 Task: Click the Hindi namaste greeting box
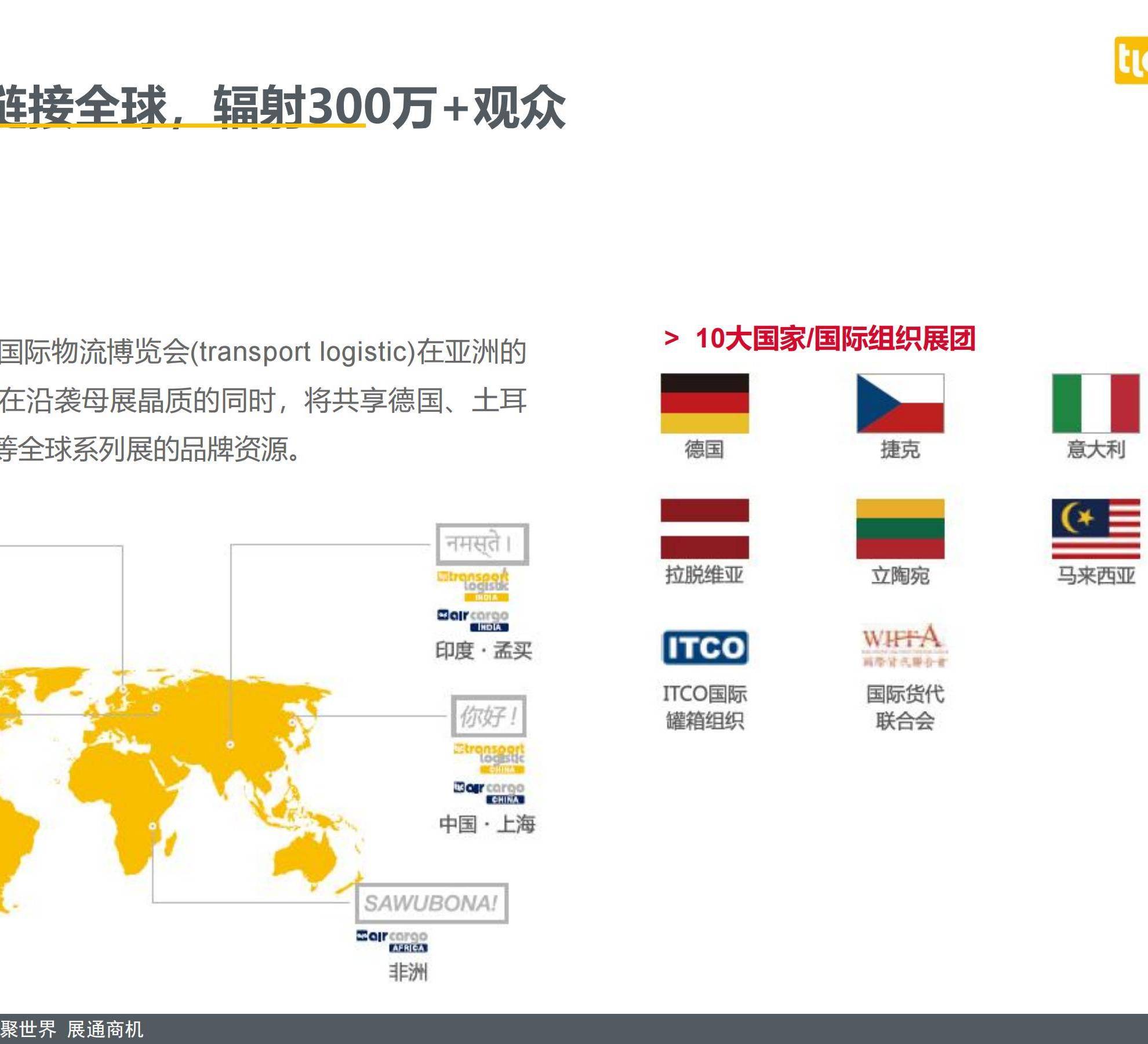pyautogui.click(x=482, y=544)
